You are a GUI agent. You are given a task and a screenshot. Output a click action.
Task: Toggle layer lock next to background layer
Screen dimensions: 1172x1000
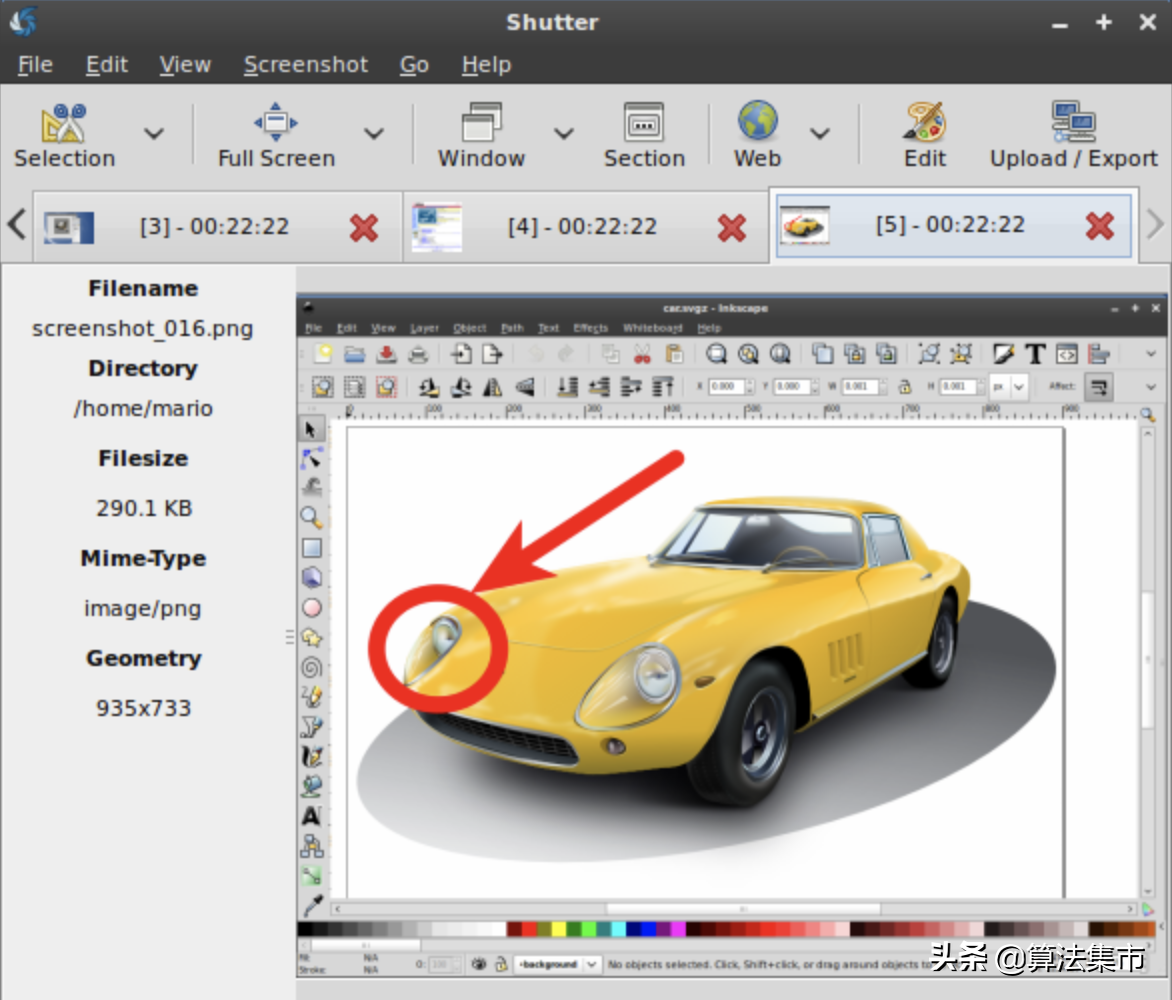[x=501, y=964]
